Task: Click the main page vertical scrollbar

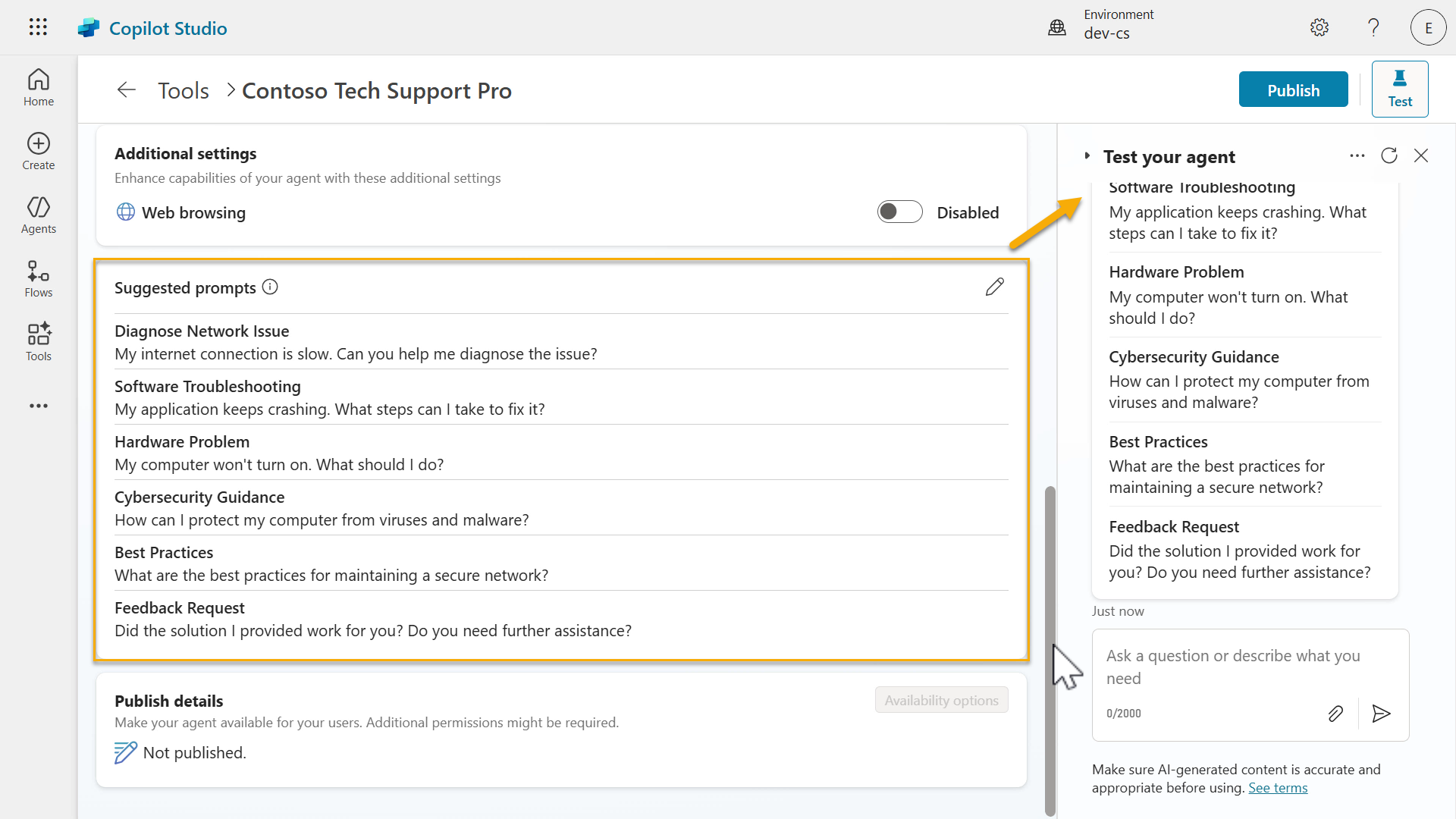Action: tap(1050, 651)
